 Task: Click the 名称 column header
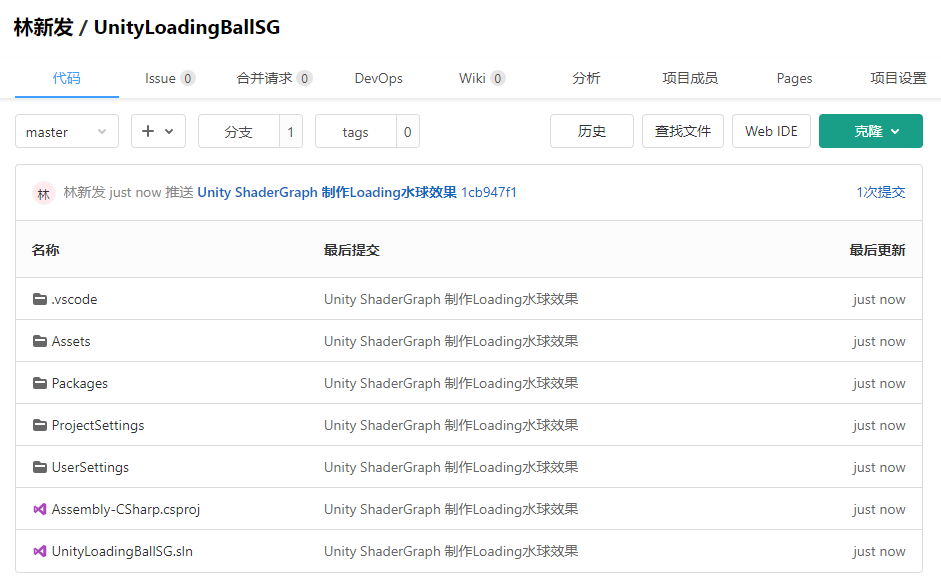tap(46, 250)
